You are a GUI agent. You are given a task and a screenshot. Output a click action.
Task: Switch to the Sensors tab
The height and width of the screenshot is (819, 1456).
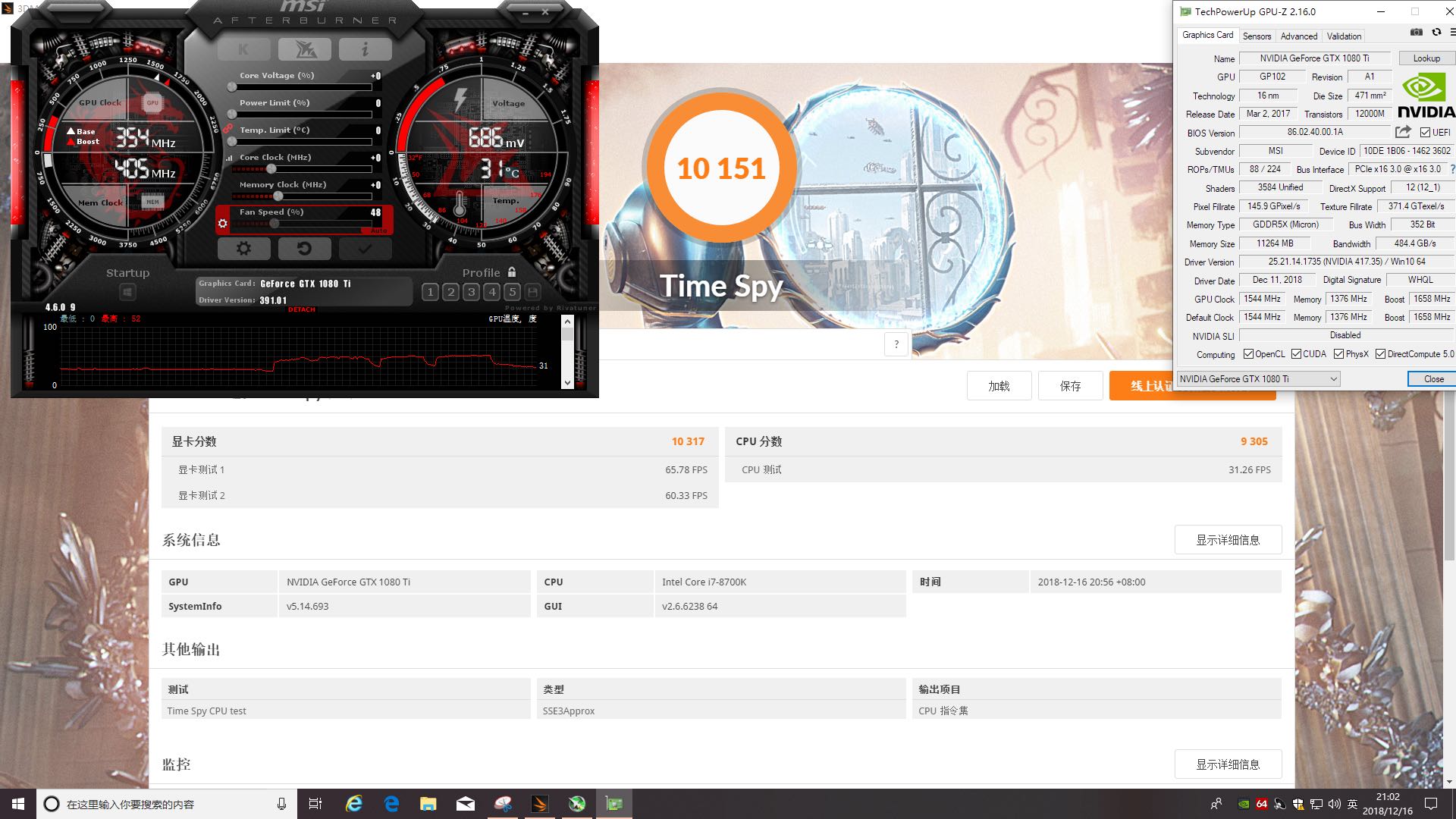click(1257, 36)
